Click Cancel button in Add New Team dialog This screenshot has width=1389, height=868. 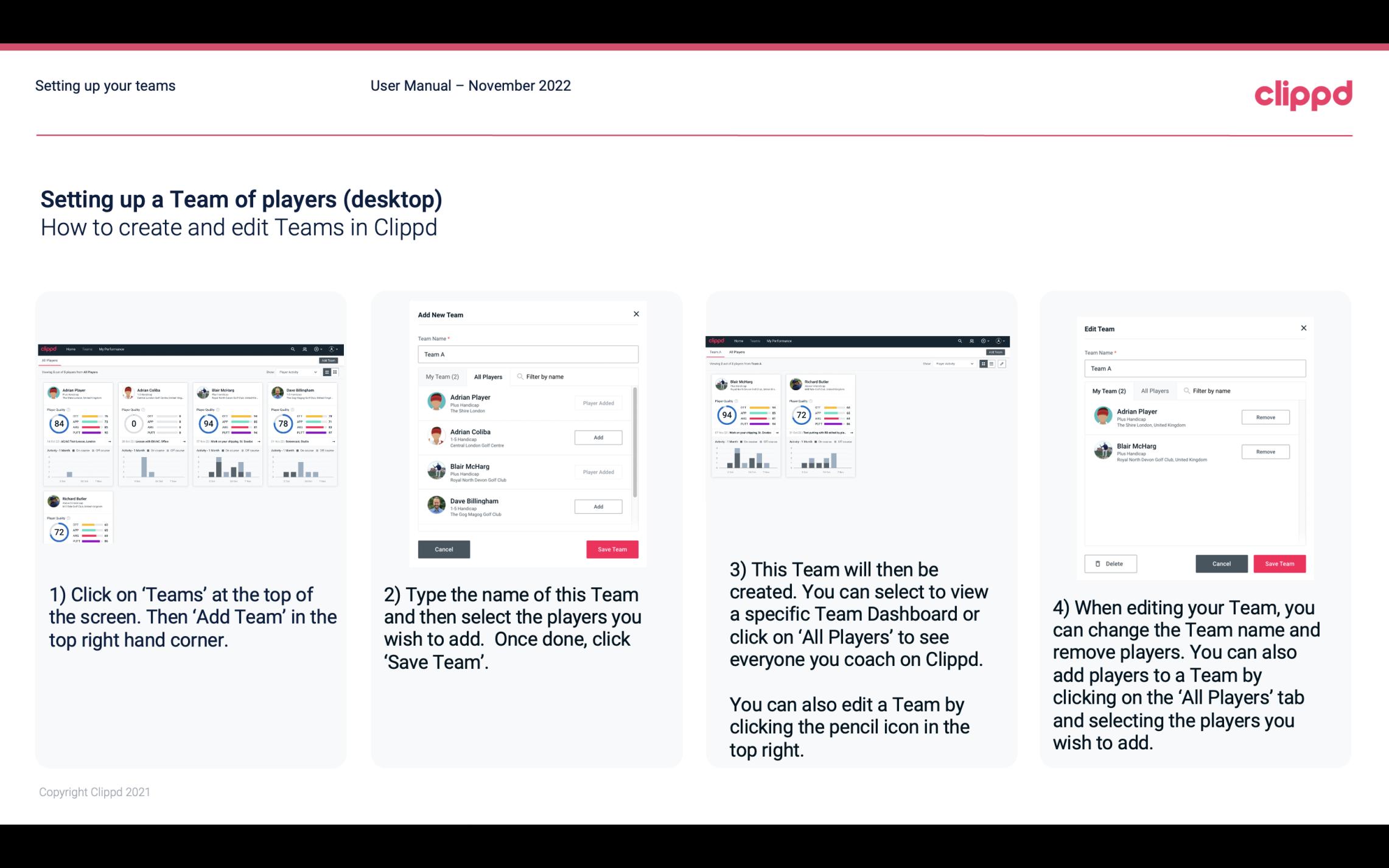coord(444,548)
